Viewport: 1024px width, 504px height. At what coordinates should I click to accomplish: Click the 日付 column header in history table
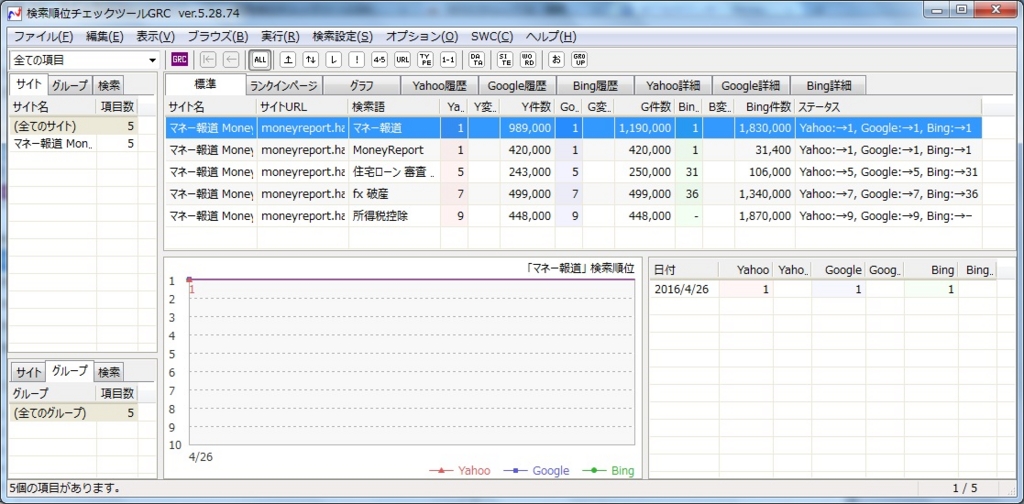point(684,269)
